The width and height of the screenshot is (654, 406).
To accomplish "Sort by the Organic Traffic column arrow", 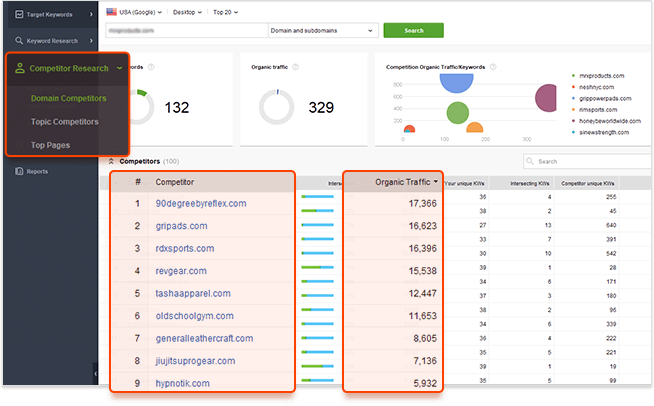I will [x=436, y=182].
